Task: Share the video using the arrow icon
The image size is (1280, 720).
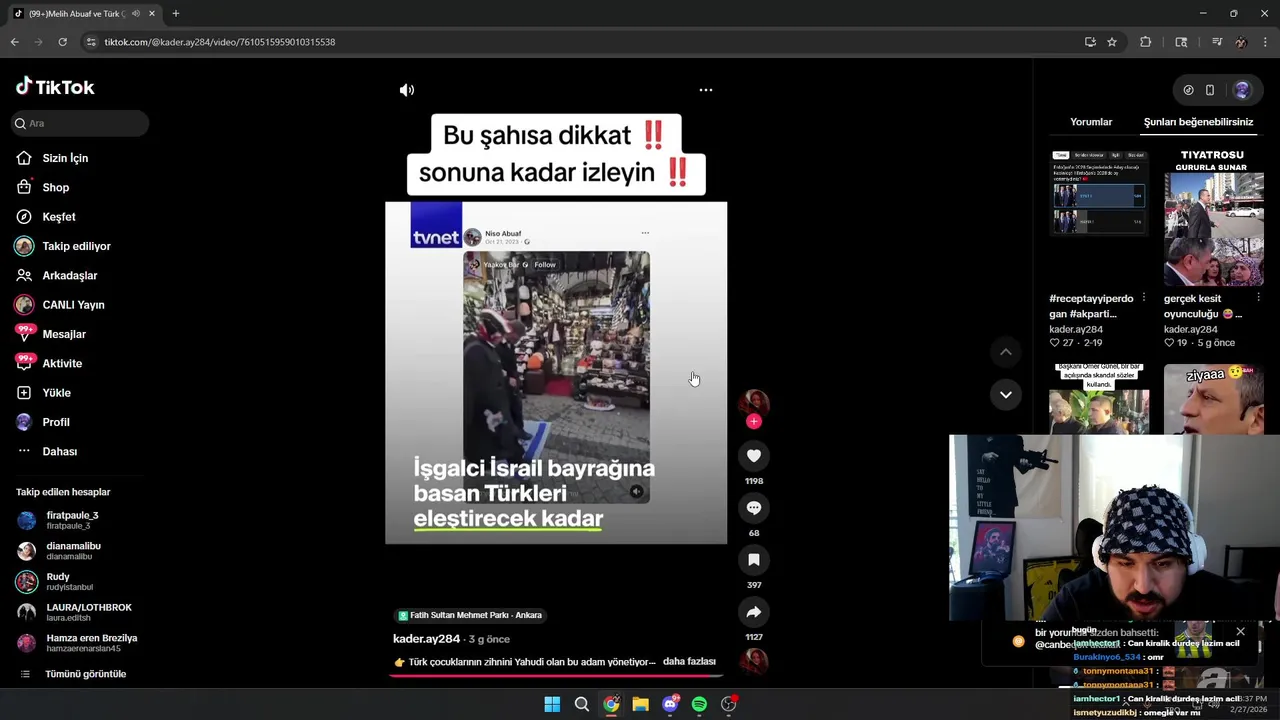Action: tap(754, 612)
